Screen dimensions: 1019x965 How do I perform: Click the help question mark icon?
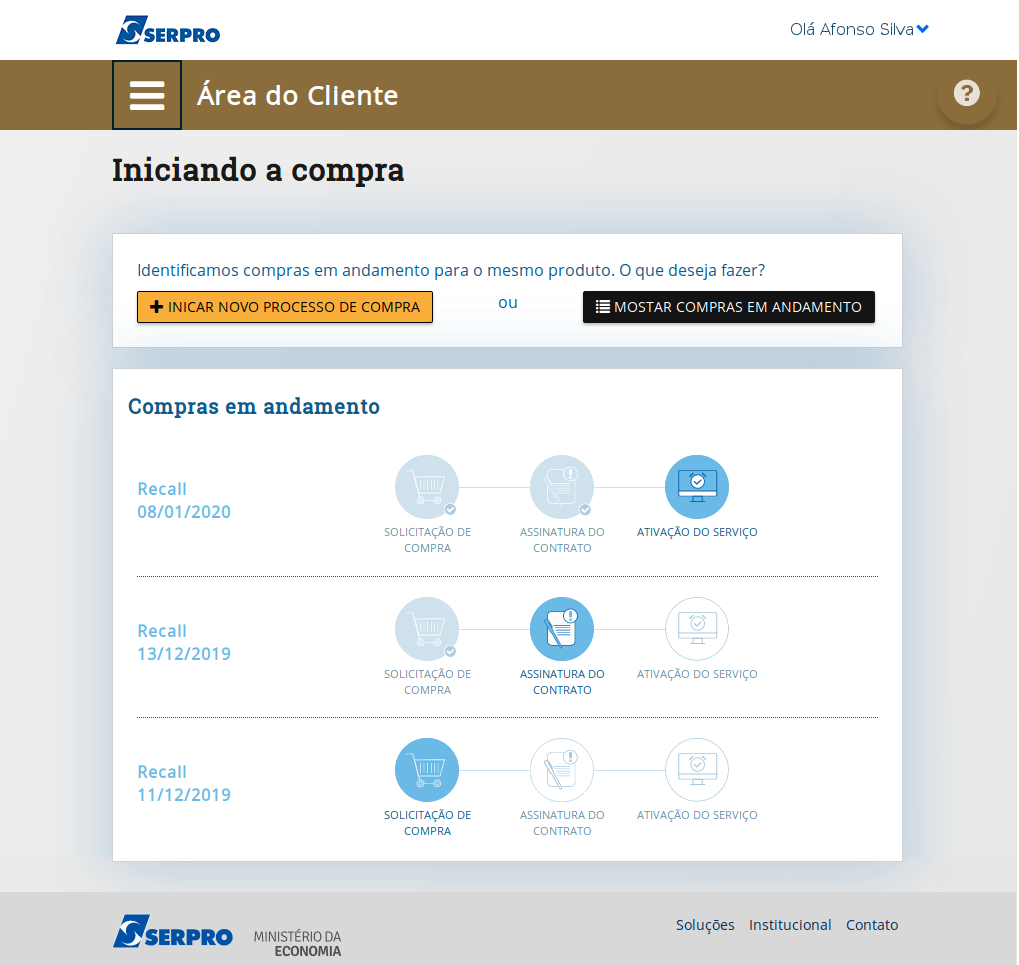tap(966, 94)
